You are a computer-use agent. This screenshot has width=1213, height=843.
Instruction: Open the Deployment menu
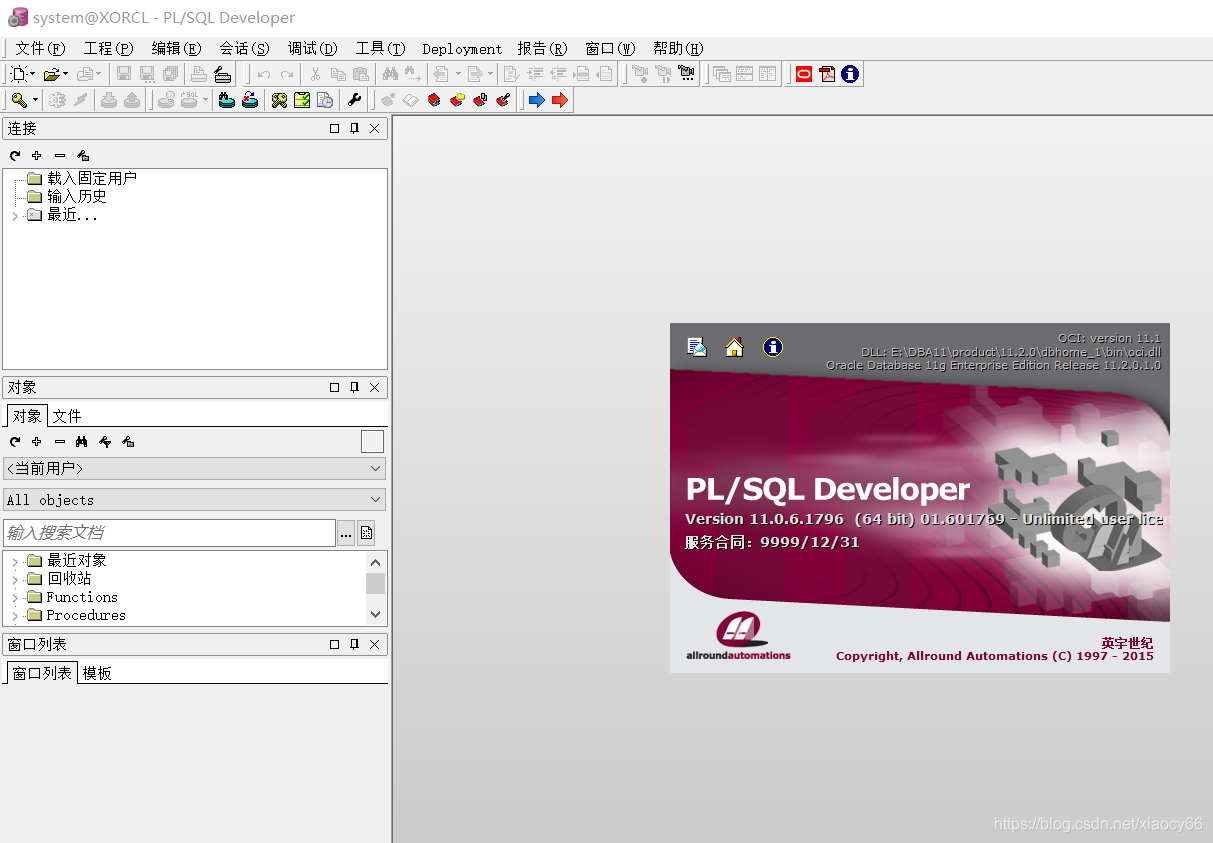(462, 48)
